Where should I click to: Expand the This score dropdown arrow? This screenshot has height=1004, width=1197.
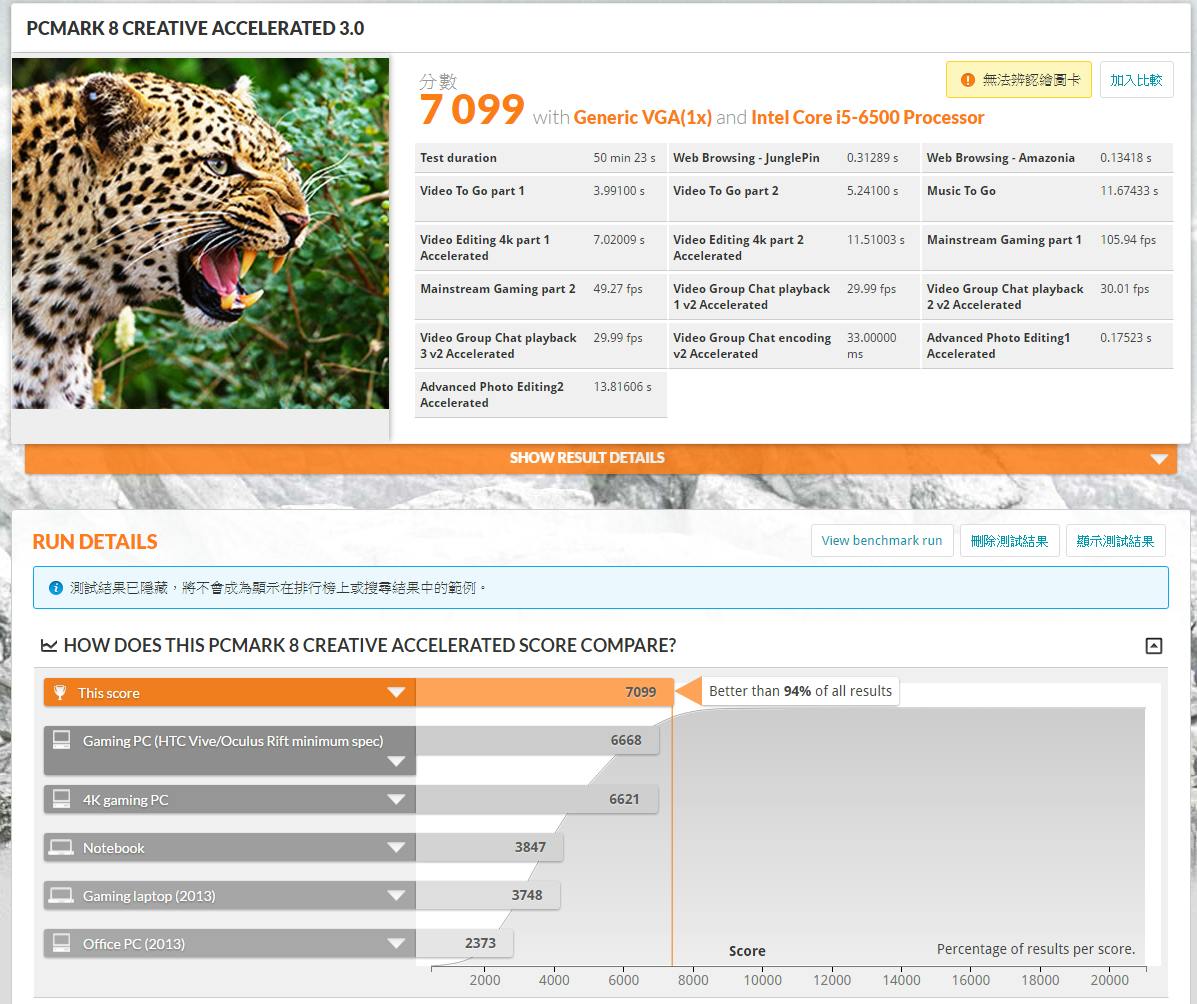pos(395,692)
